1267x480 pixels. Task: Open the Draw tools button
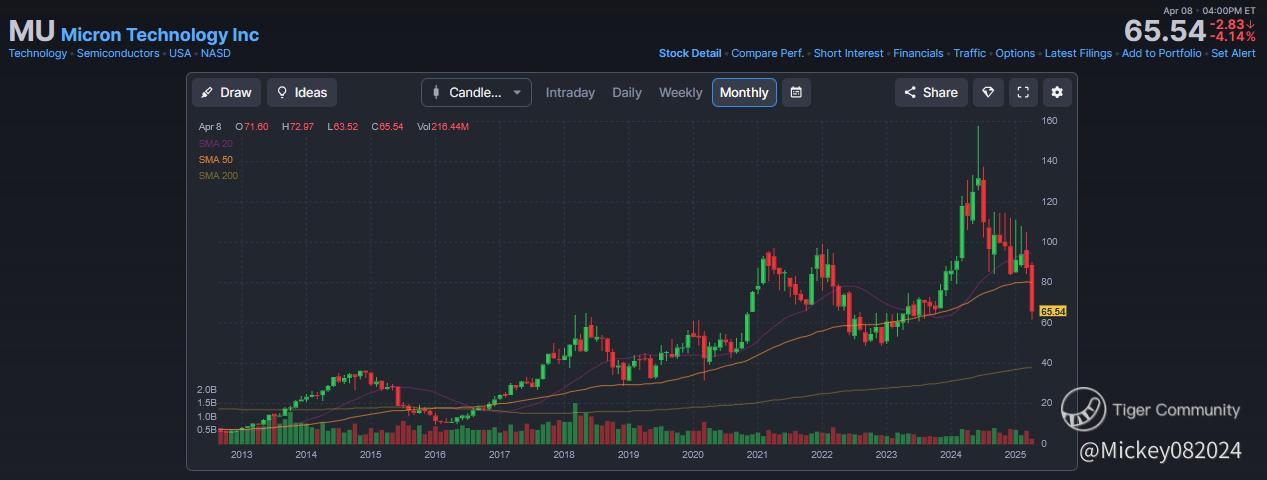[x=226, y=92]
